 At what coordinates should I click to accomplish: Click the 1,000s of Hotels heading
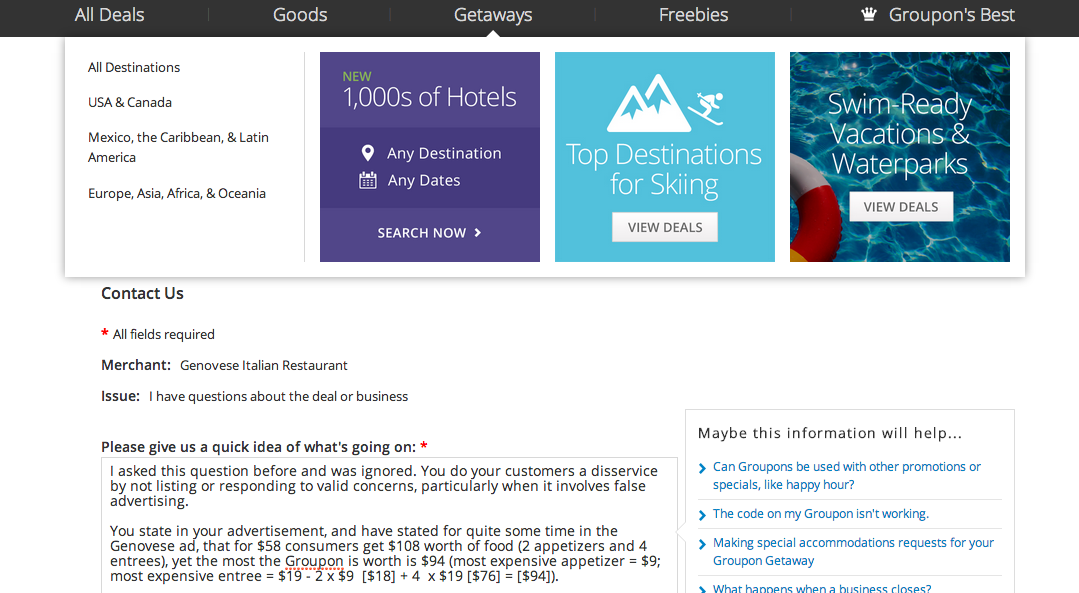point(429,97)
